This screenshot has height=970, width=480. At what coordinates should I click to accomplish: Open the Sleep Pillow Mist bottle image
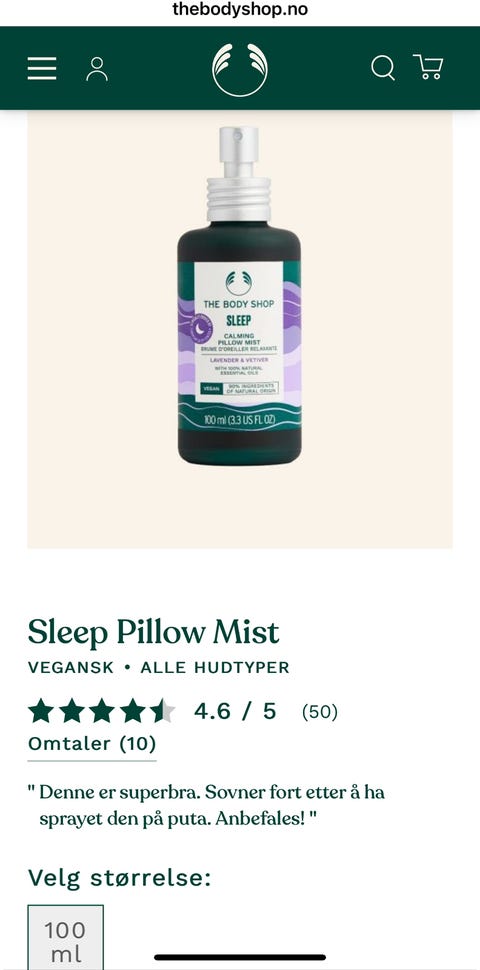pos(239,296)
